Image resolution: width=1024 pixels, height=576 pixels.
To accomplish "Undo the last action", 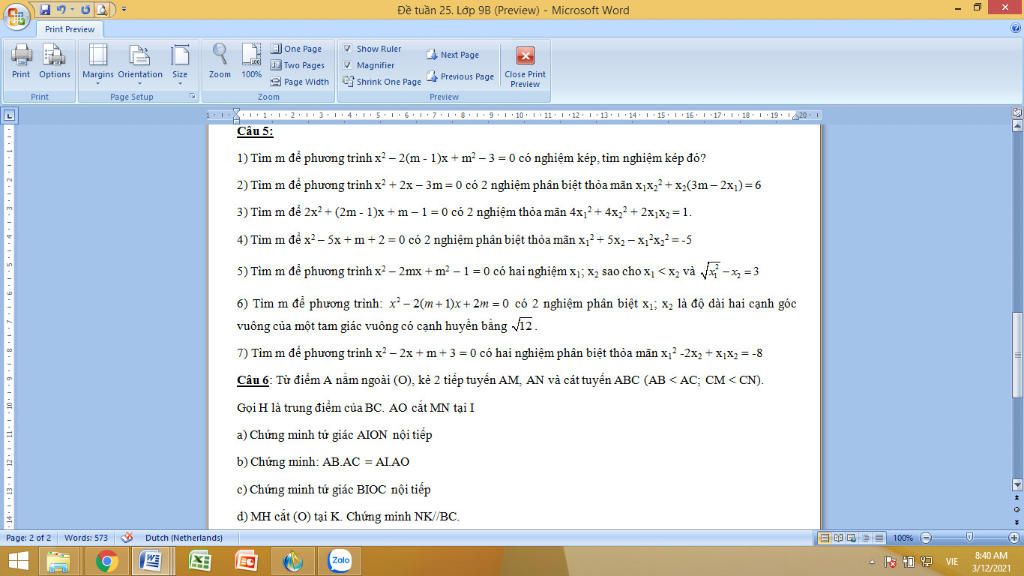I will tap(61, 10).
